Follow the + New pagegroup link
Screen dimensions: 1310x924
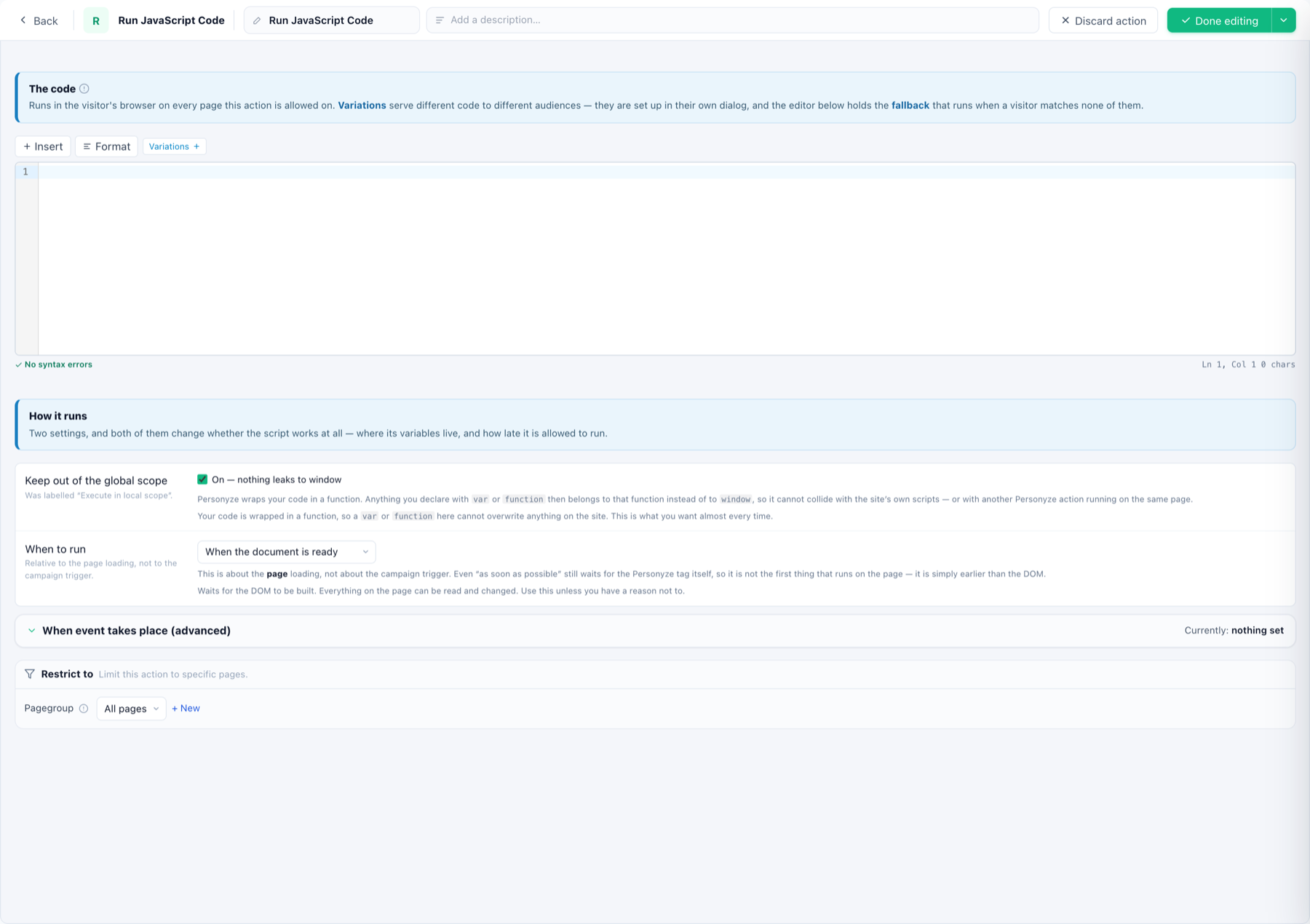coord(186,709)
